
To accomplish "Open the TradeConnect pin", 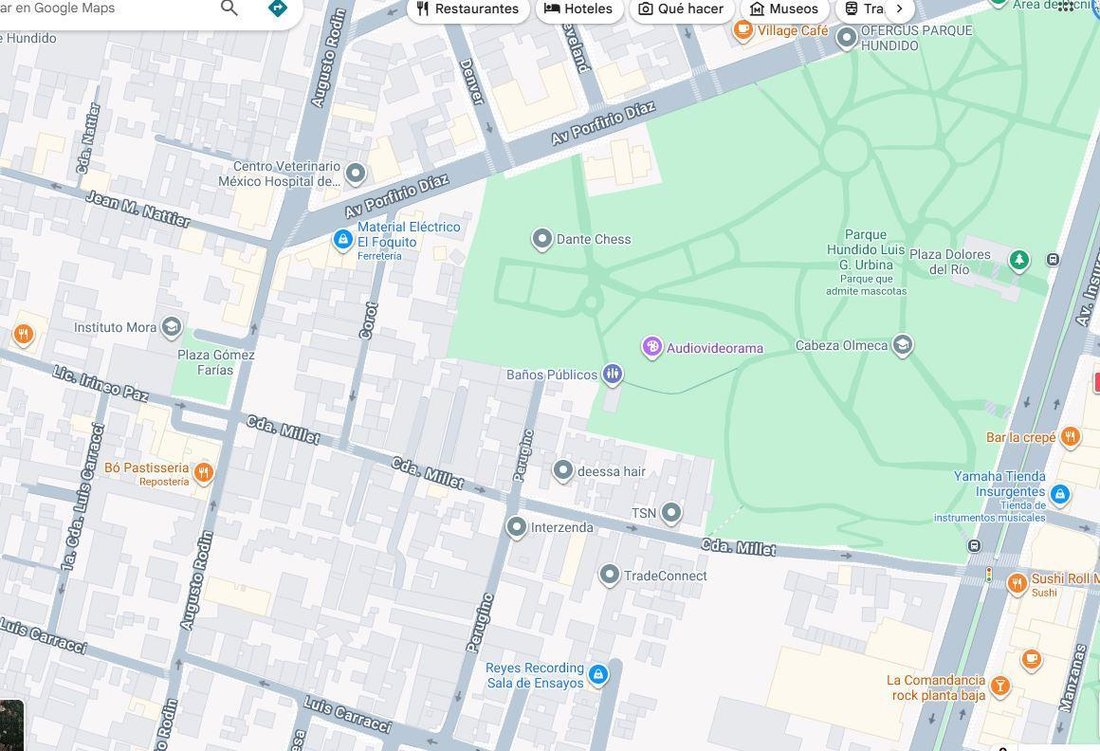I will coord(609,576).
